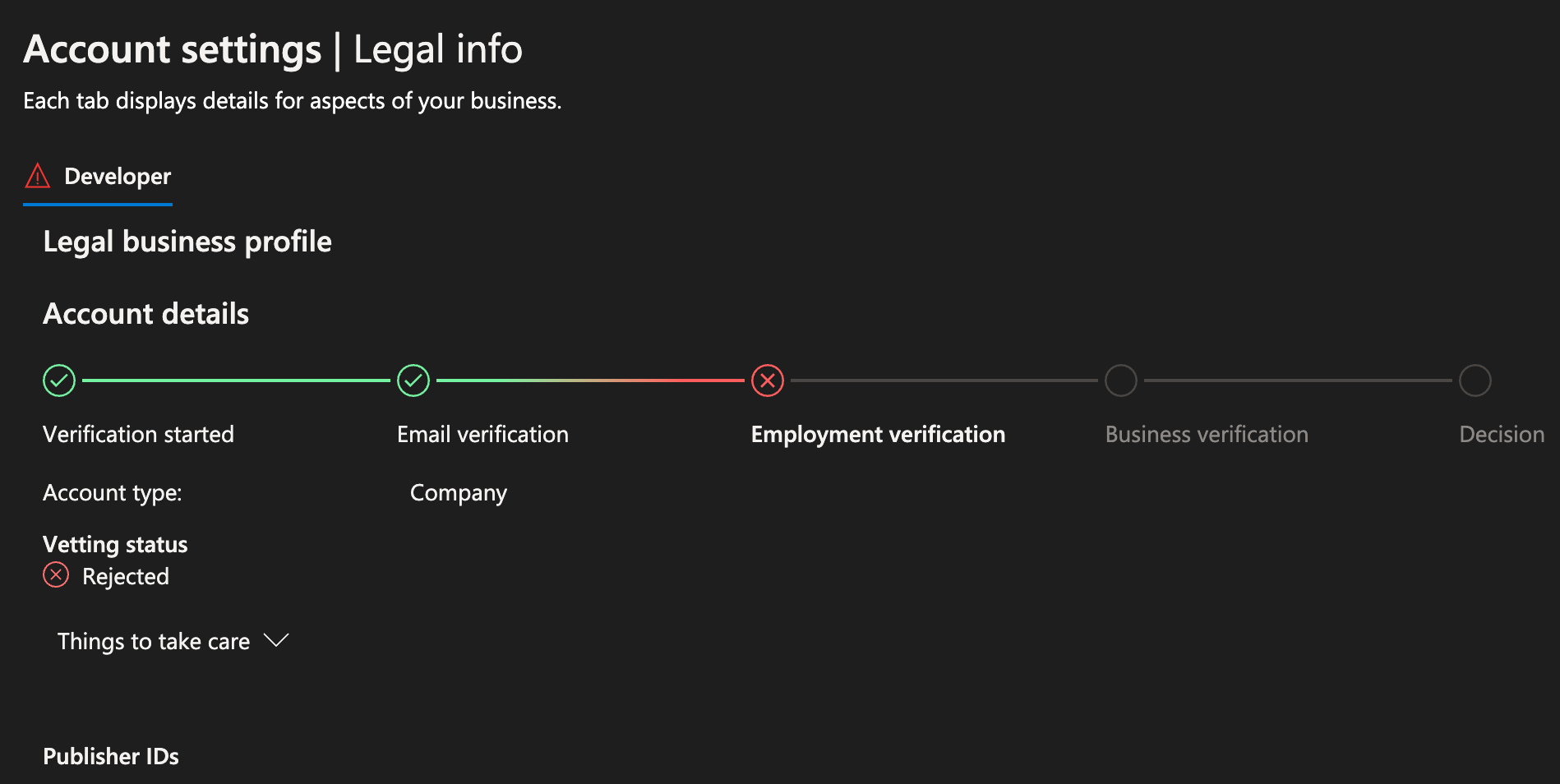Viewport: 1560px width, 784px height.
Task: Click the green checkmark for Verification started
Action: pyautogui.click(x=58, y=380)
